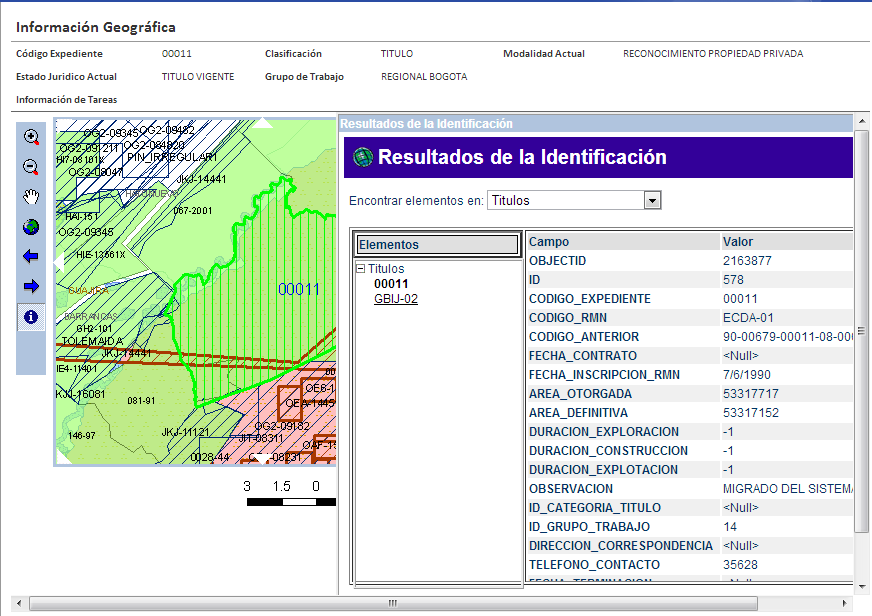Click the 081-91 map label
The image size is (872, 616).
pos(141,400)
